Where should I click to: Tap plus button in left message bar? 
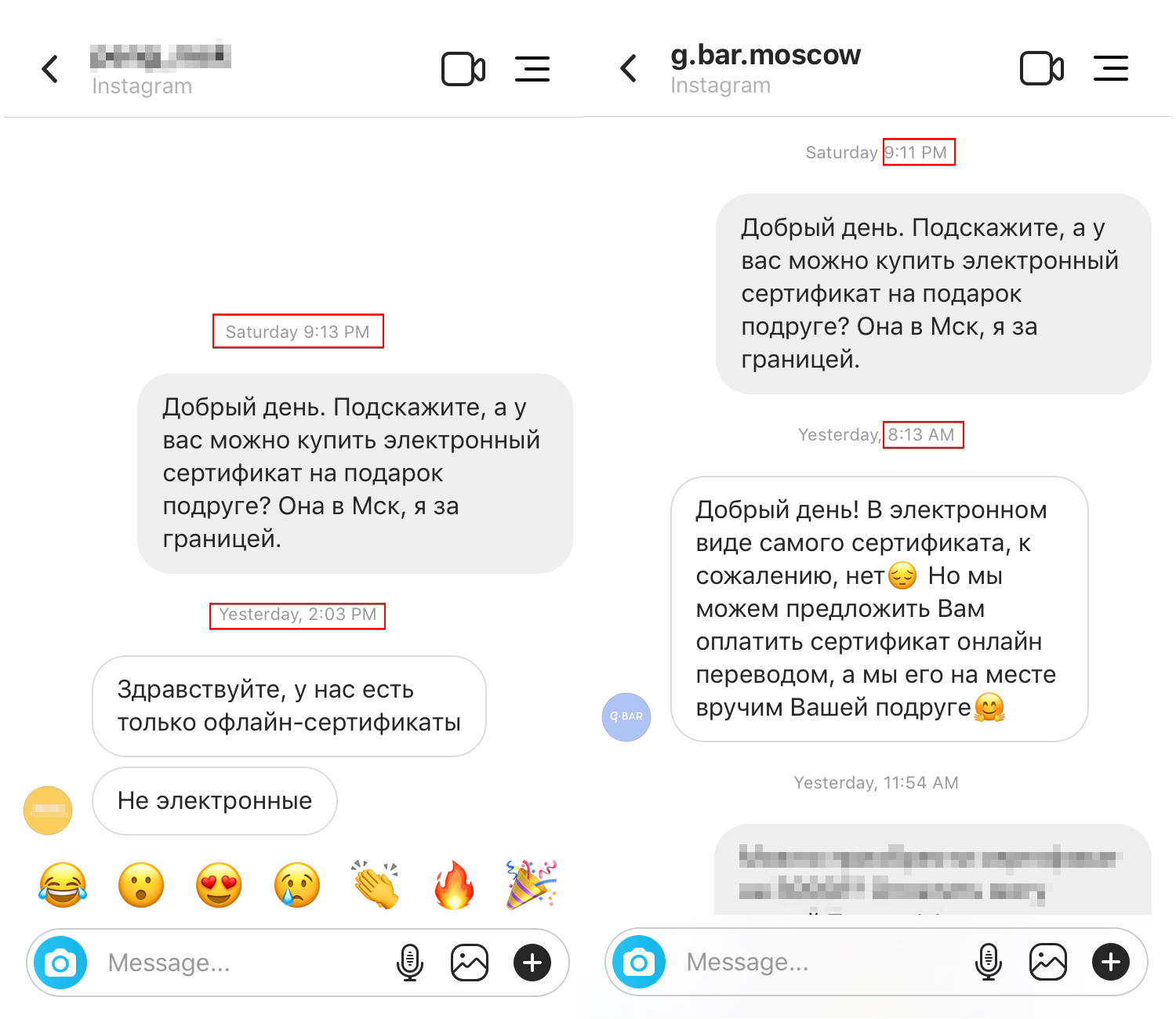pos(532,963)
